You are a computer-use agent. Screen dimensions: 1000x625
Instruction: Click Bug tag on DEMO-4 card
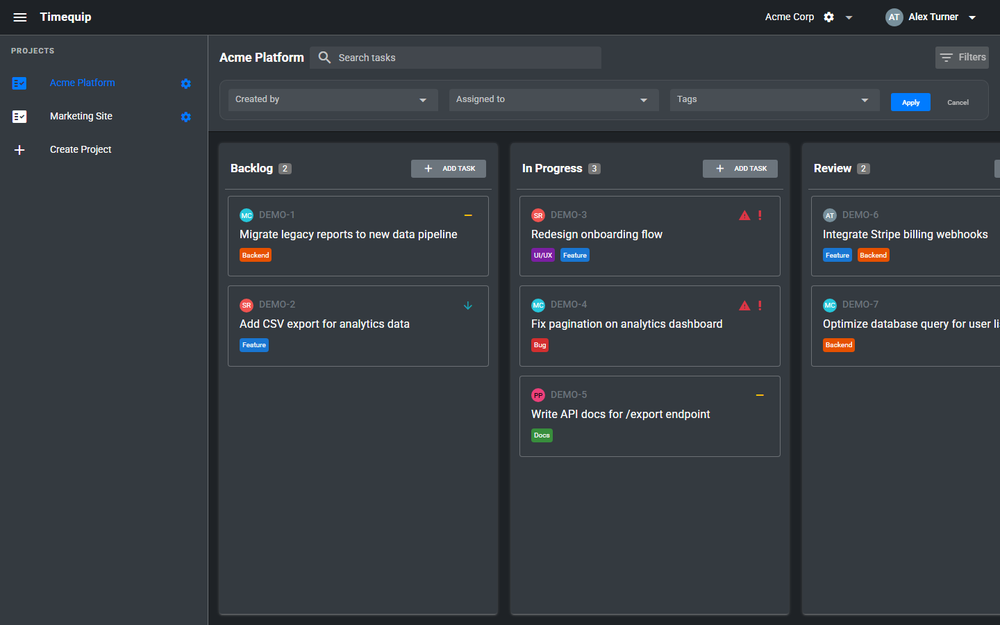pos(540,345)
